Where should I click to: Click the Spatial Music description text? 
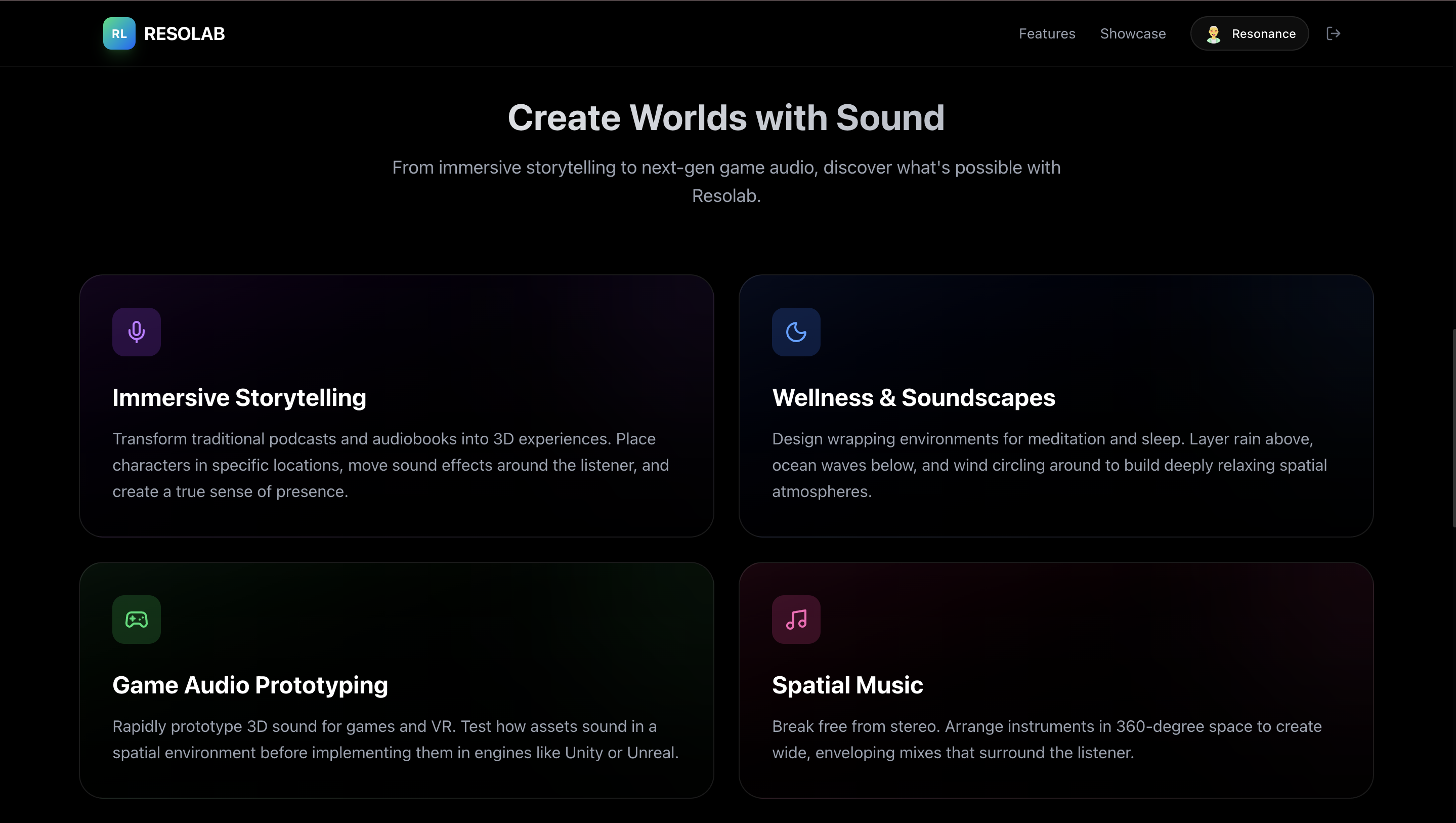click(1047, 739)
